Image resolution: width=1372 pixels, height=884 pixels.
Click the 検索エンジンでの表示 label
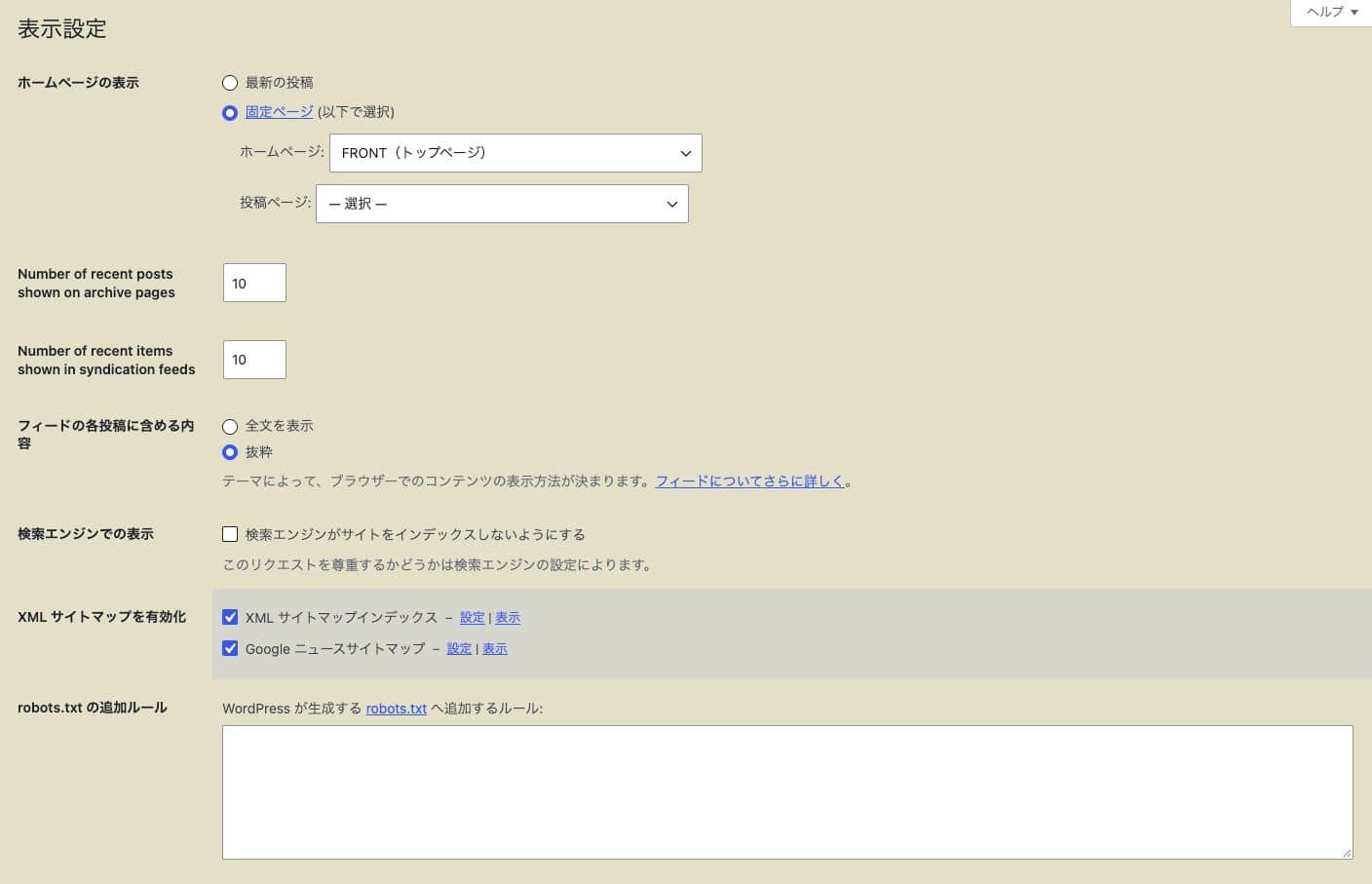pos(86,534)
